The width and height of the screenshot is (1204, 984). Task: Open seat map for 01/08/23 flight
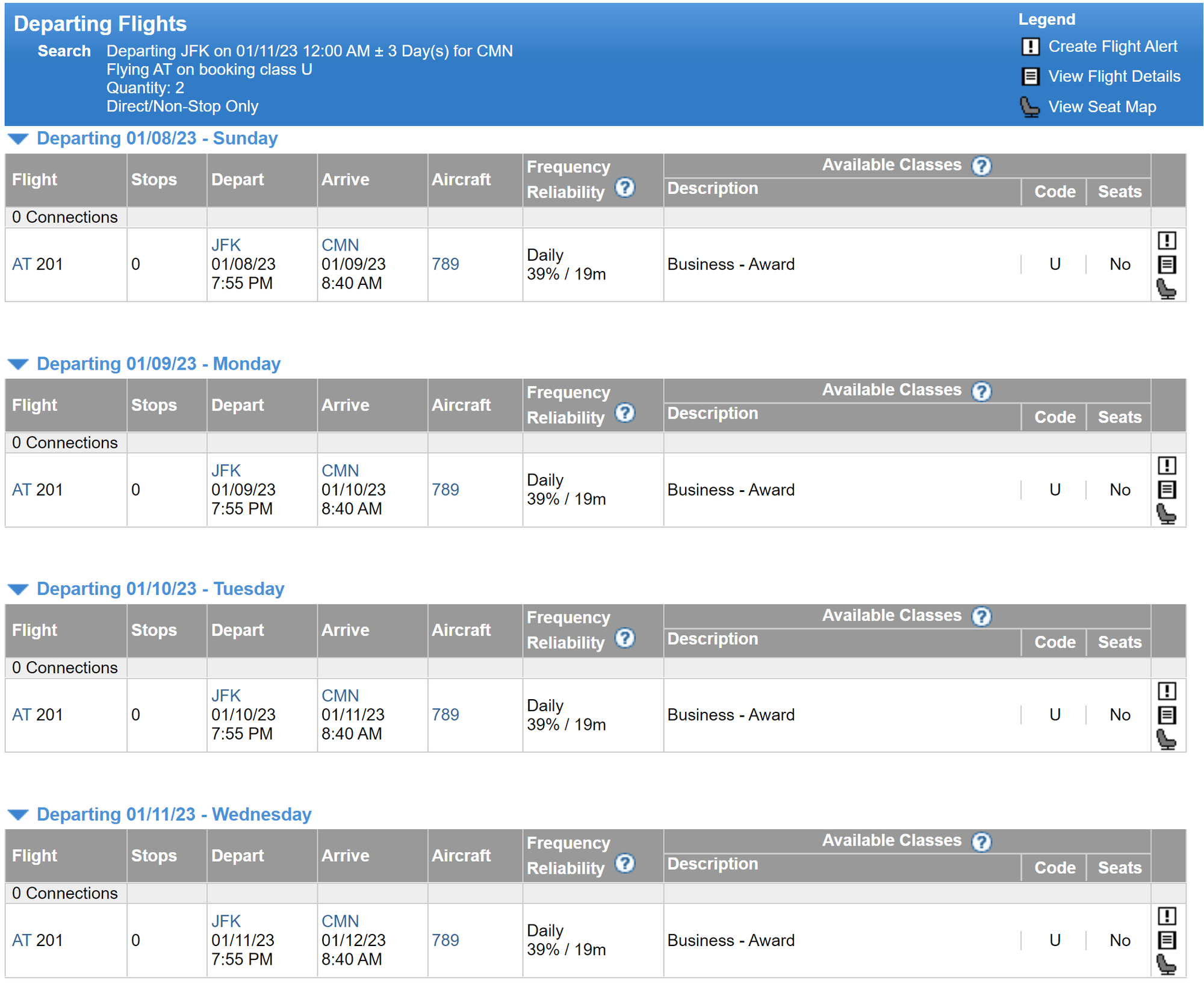1167,289
